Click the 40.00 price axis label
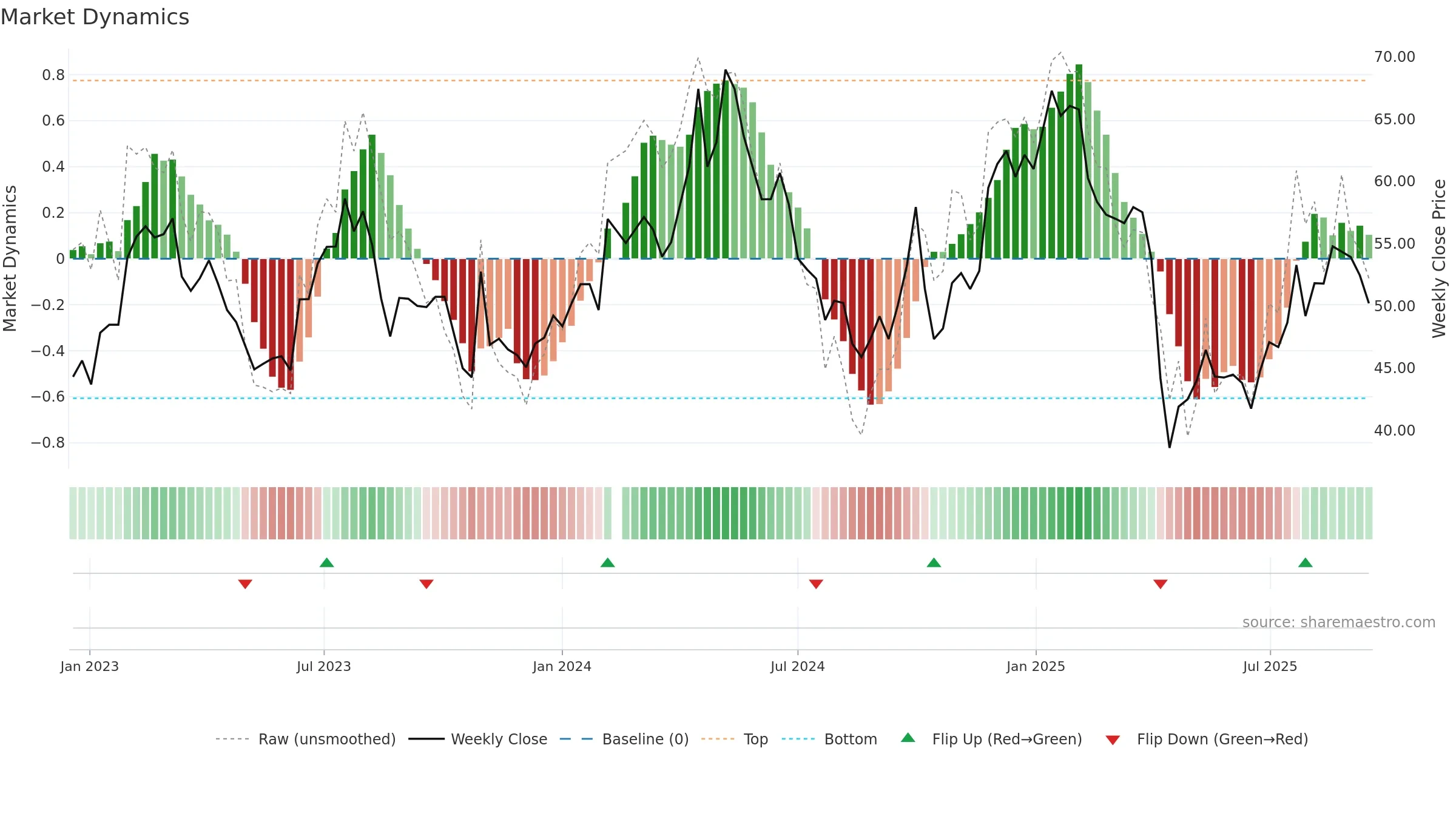Viewport: 1456px width, 819px height. pyautogui.click(x=1395, y=430)
